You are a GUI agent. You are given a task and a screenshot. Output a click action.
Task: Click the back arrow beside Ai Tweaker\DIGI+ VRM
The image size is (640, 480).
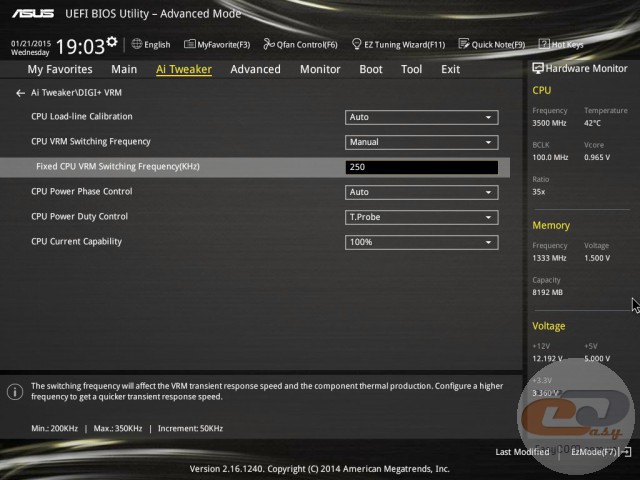click(20, 93)
